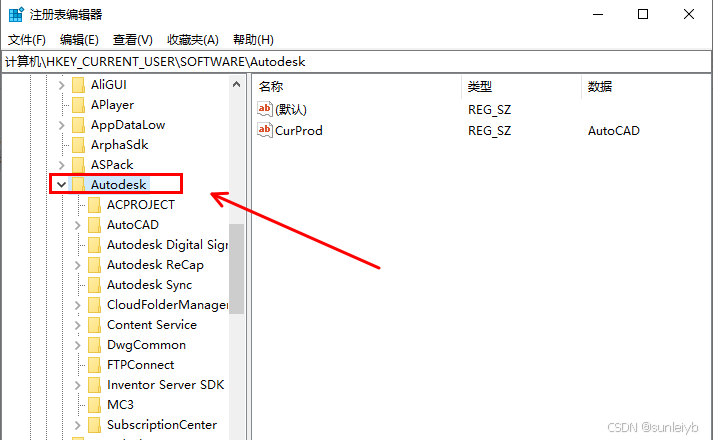713x440 pixels.
Task: Click the ACPROJECT folder icon
Action: pyautogui.click(x=95, y=205)
